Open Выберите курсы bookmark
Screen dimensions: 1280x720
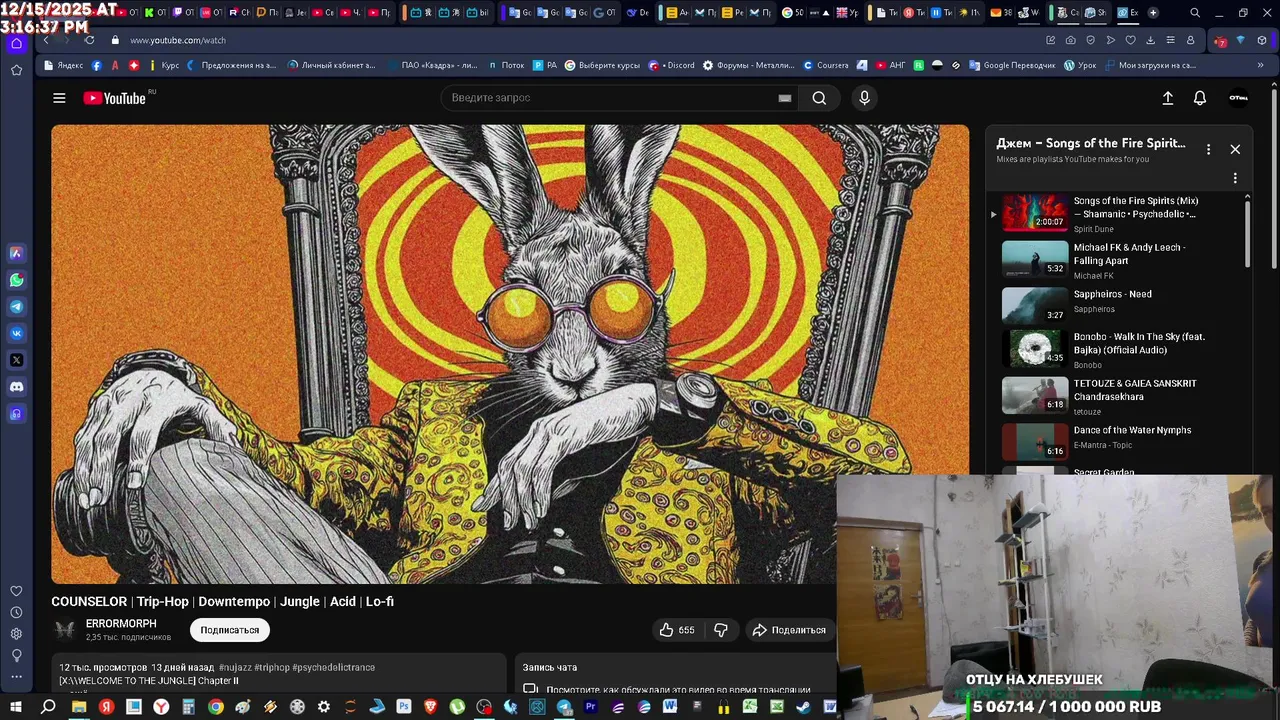(602, 65)
